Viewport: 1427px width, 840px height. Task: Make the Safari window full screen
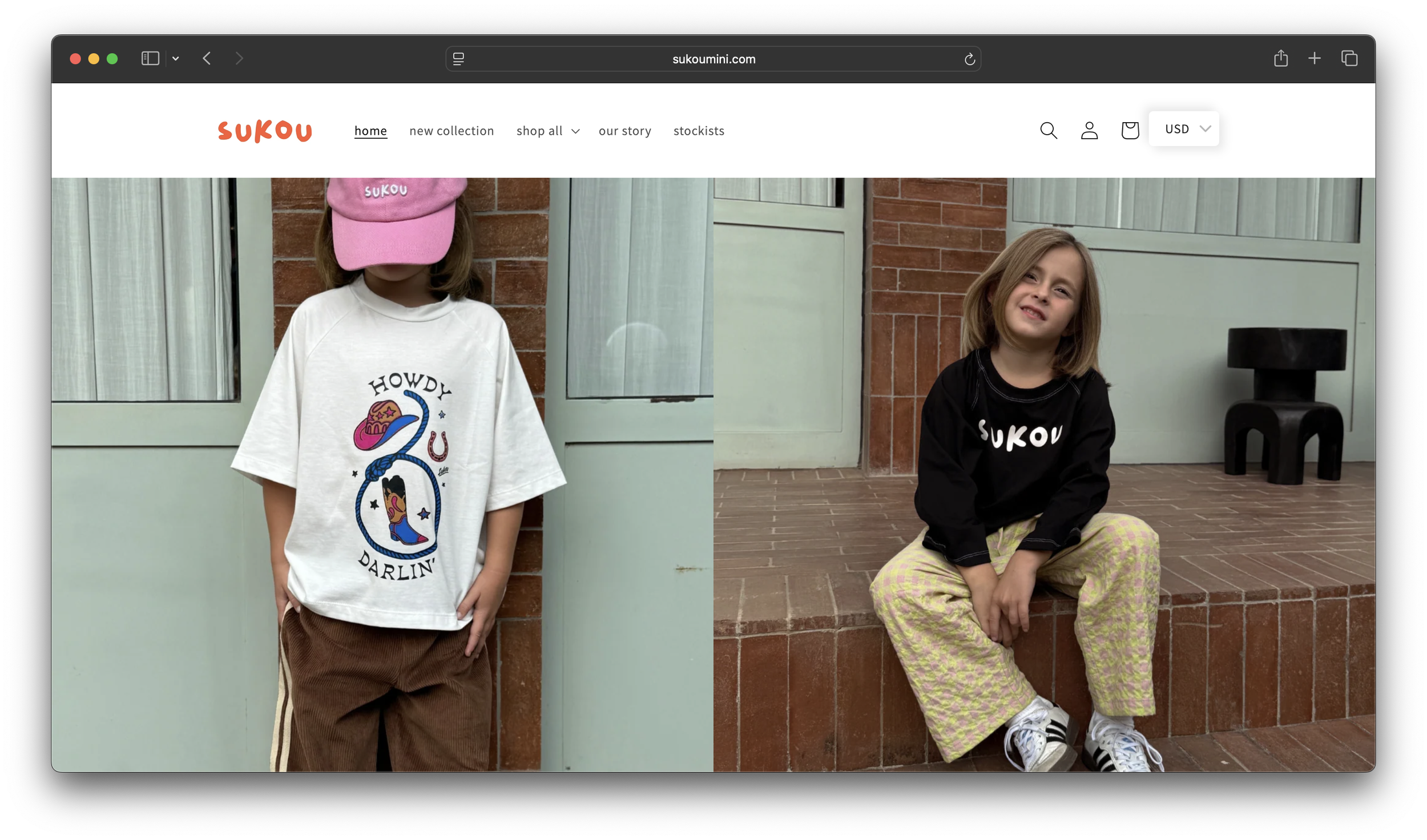[112, 59]
